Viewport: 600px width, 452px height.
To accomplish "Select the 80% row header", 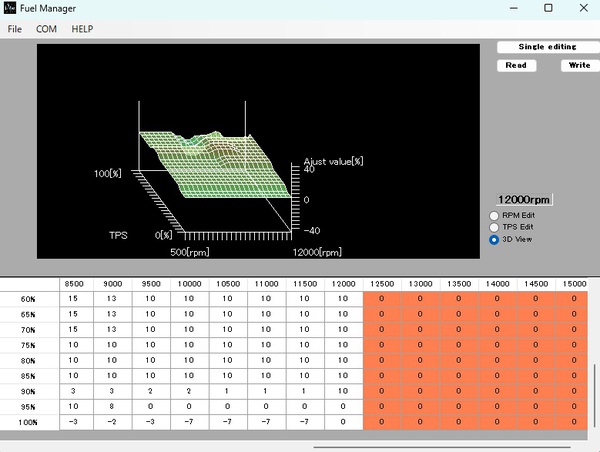I will [x=29, y=361].
